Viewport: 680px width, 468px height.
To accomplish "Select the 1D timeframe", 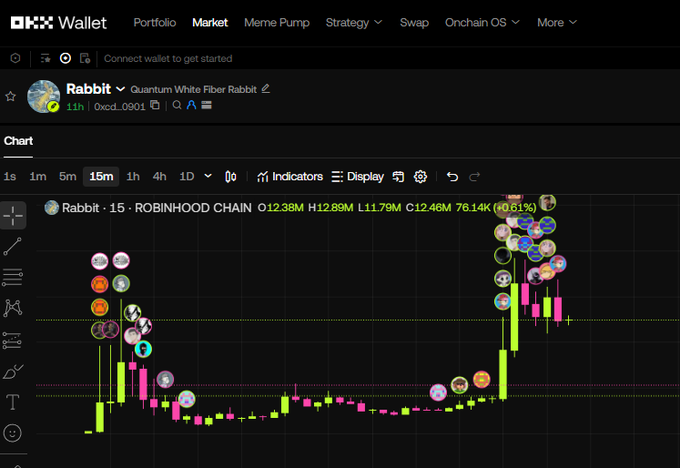I will (186, 177).
